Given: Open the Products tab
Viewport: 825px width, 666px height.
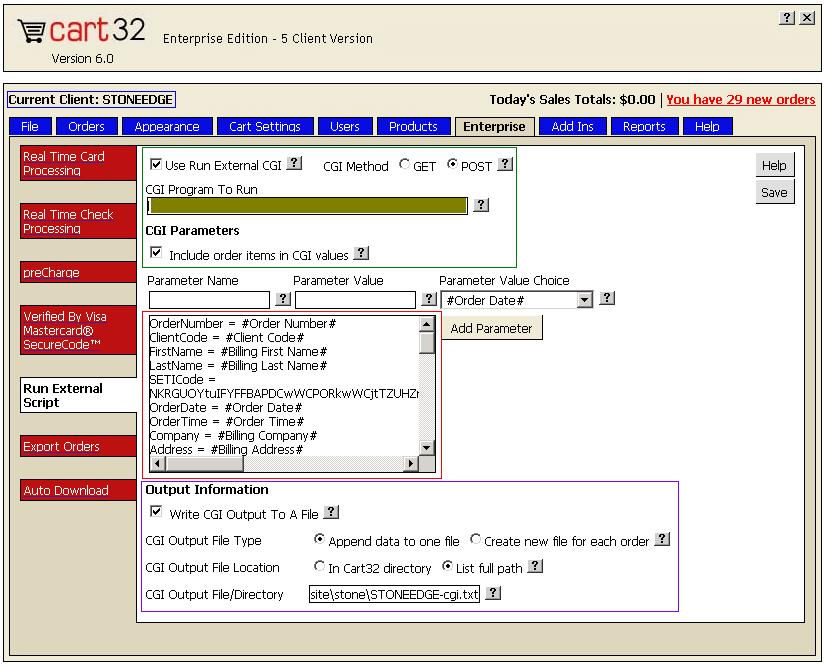Looking at the screenshot, I should [x=414, y=126].
